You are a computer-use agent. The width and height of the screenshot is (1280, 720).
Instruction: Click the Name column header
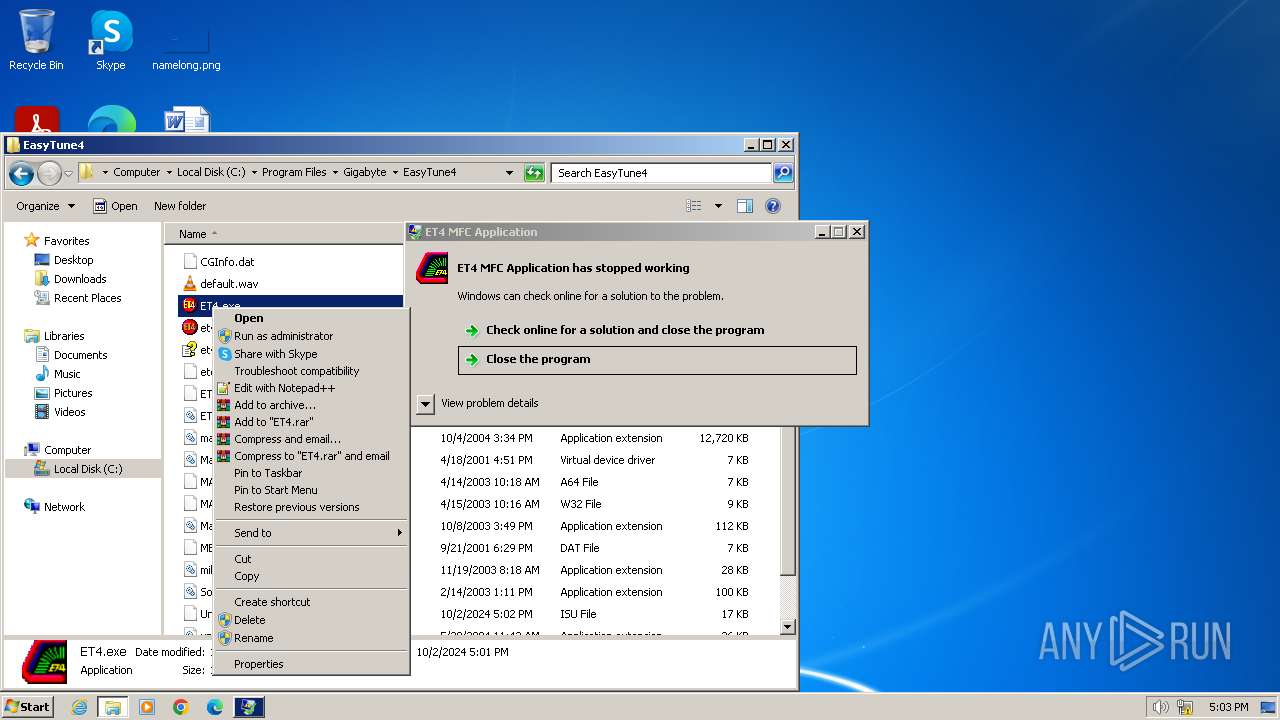click(x=192, y=234)
